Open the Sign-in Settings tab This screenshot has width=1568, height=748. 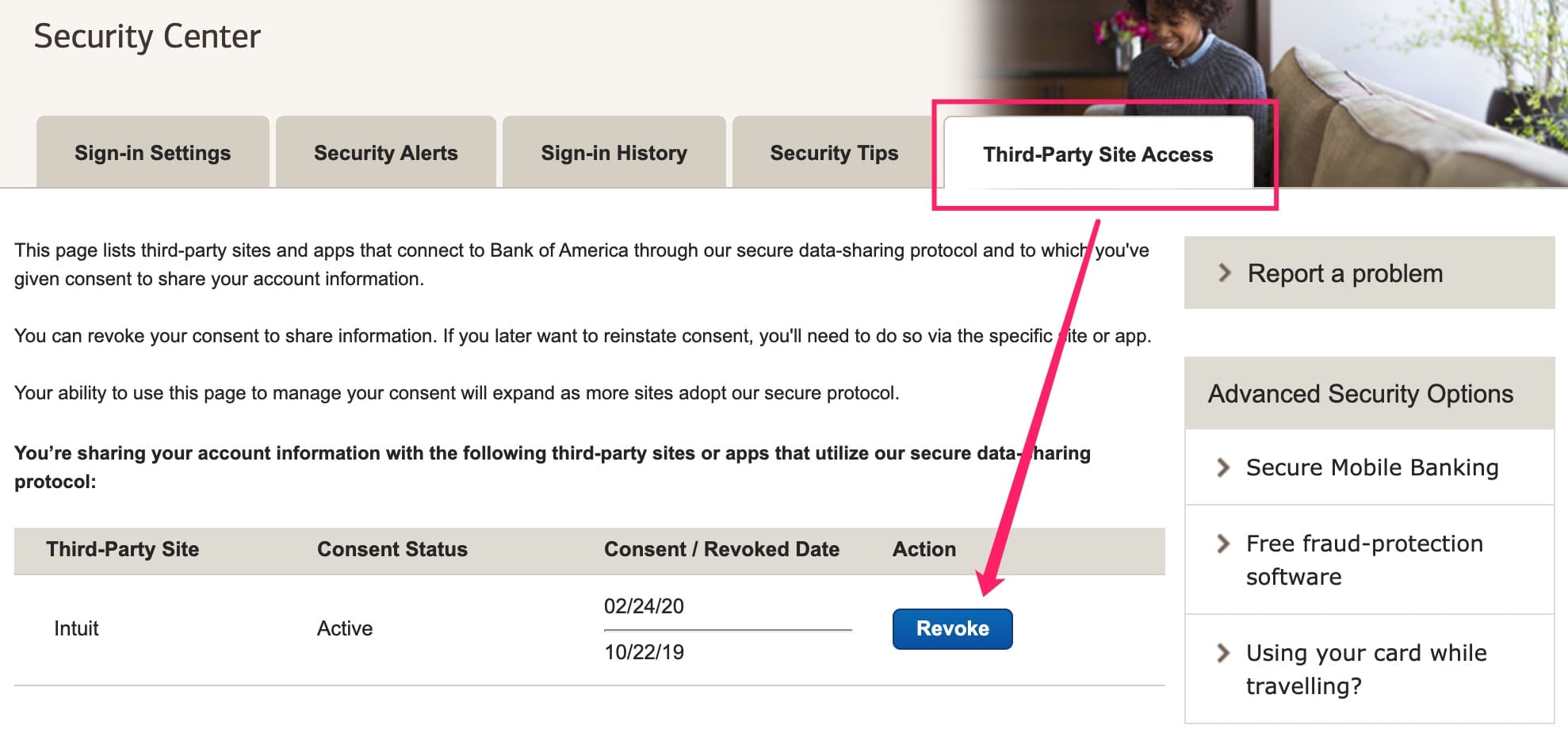coord(152,153)
